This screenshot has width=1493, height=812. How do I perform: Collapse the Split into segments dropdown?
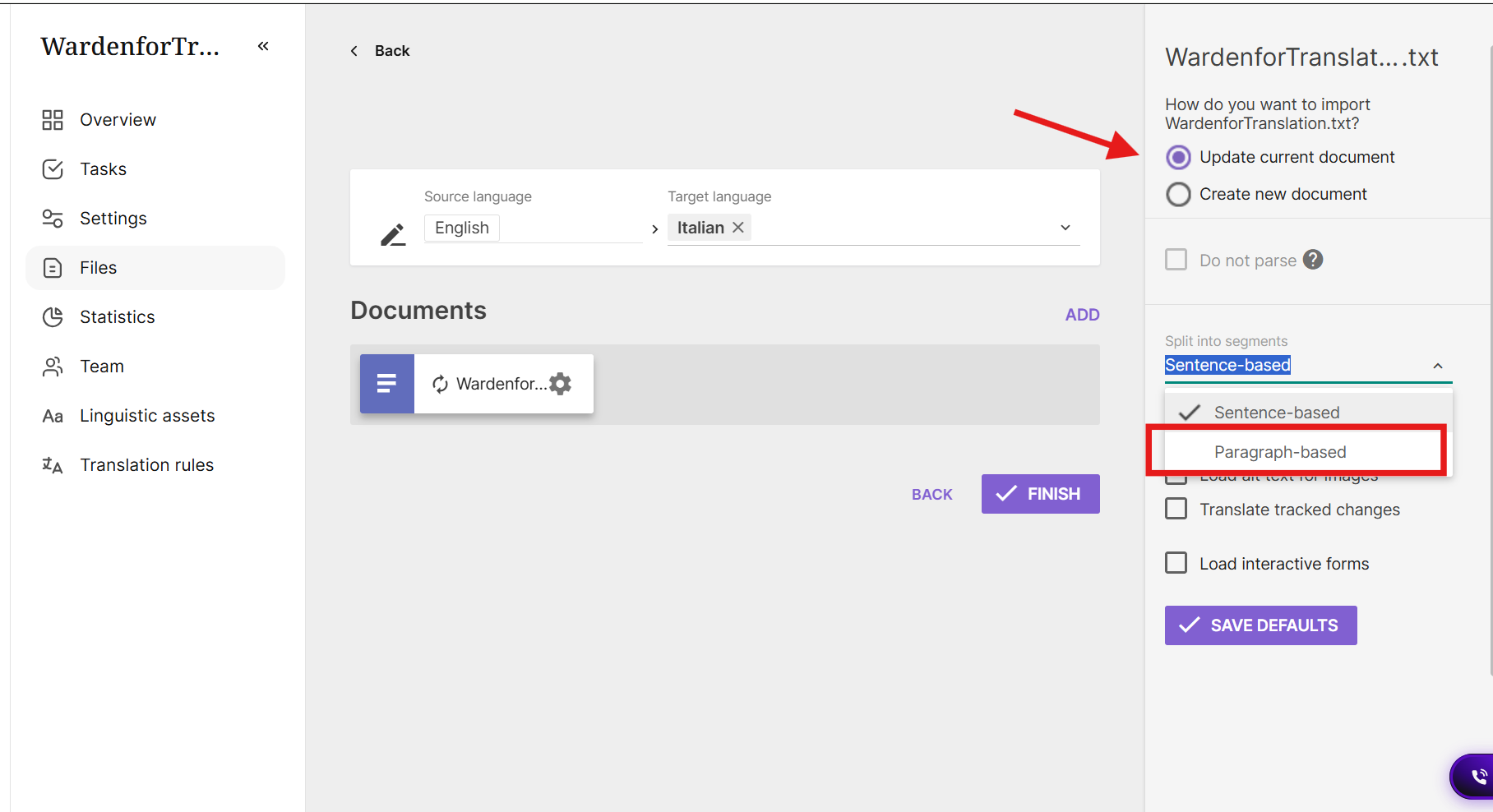click(x=1438, y=366)
